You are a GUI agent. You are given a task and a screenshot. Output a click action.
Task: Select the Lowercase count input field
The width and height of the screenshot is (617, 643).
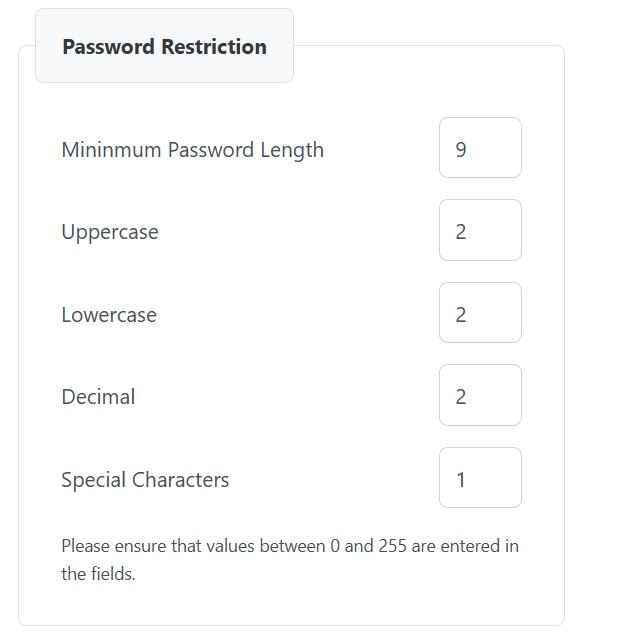click(x=480, y=313)
